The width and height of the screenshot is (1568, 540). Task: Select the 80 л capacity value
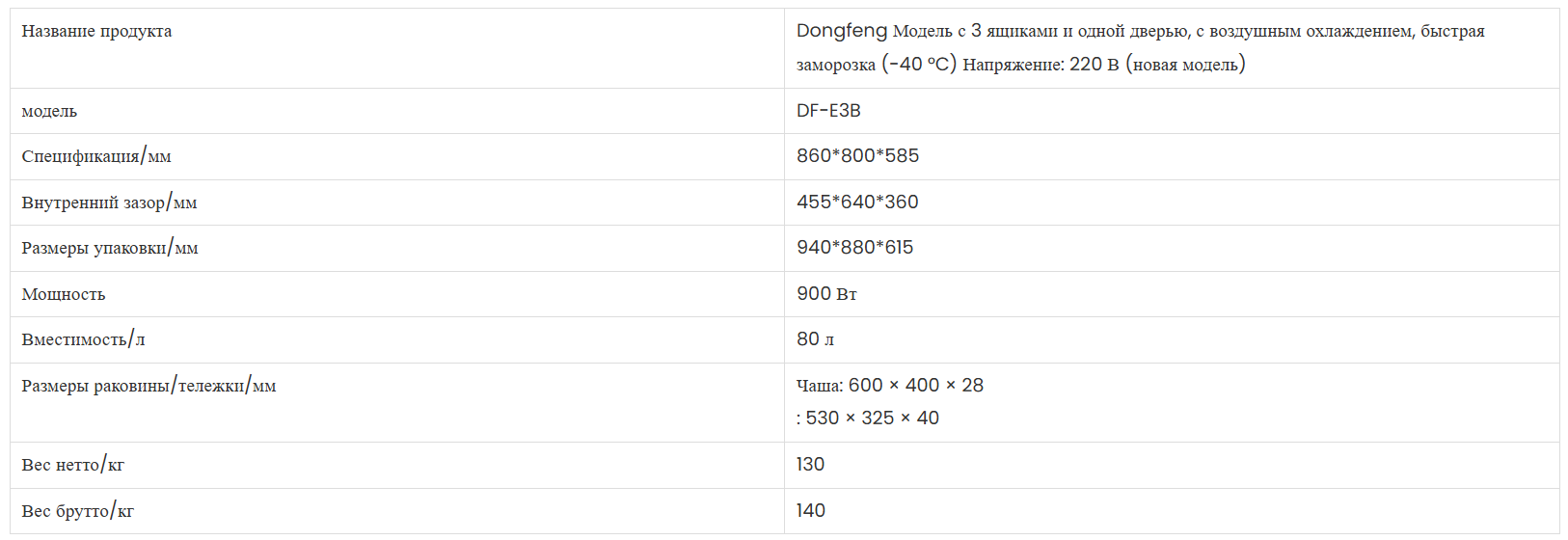coord(815,339)
